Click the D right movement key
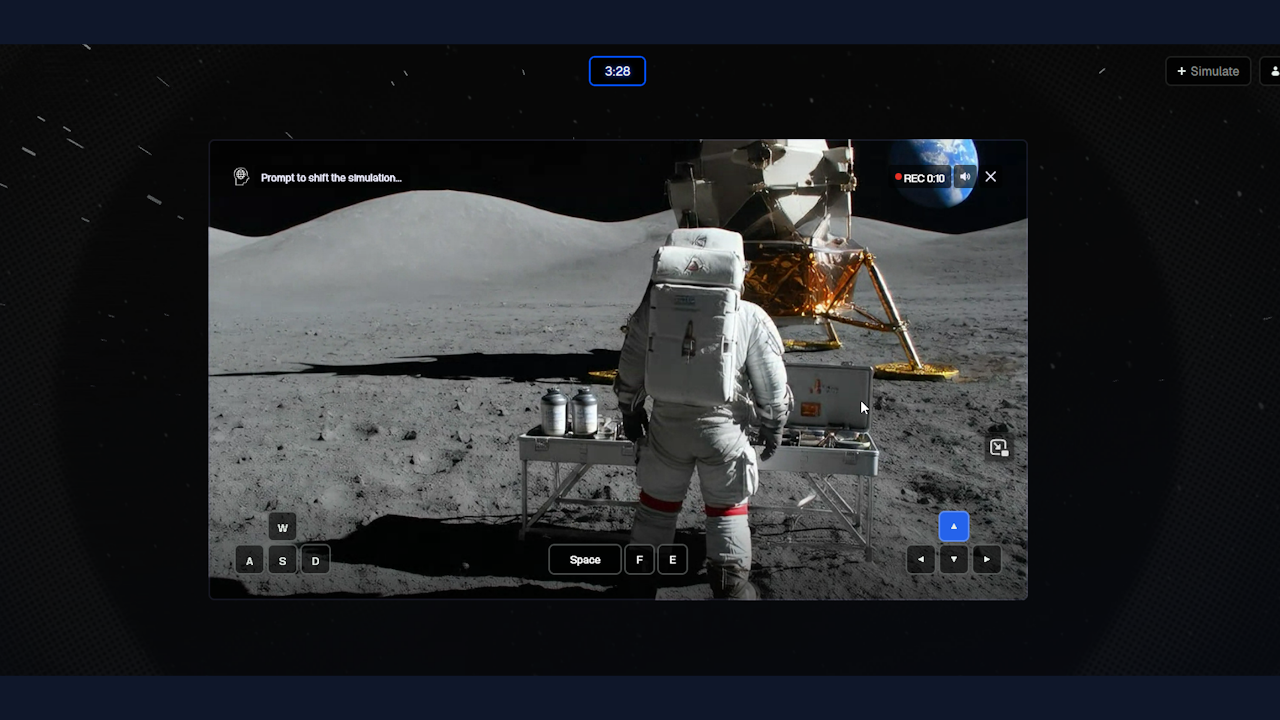 (x=315, y=560)
